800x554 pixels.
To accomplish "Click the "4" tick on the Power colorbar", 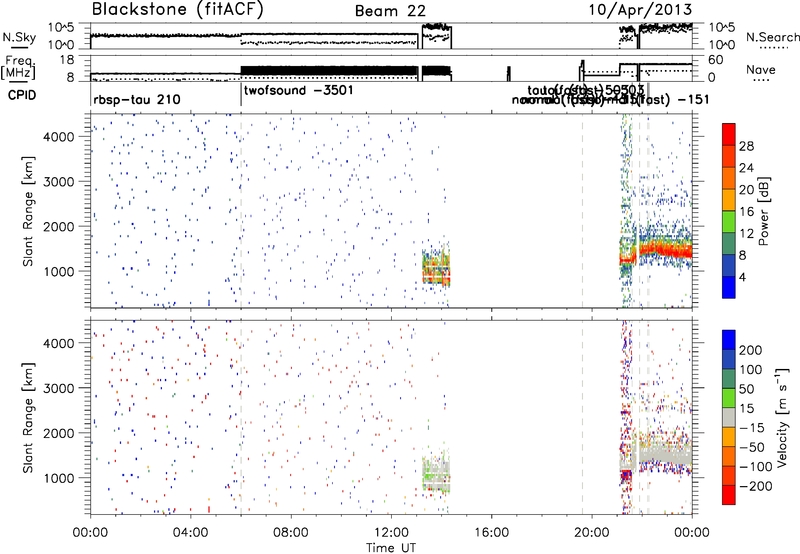I will [x=742, y=277].
